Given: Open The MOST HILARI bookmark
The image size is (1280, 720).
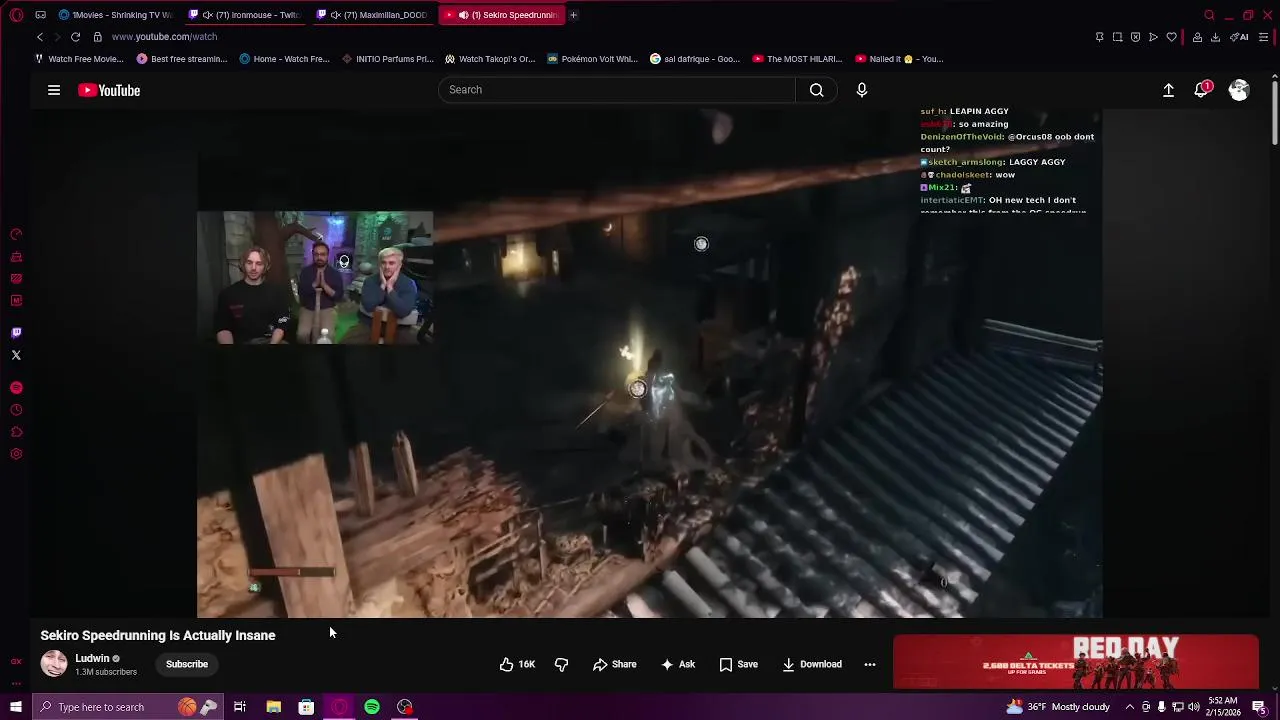Looking at the screenshot, I should point(797,59).
